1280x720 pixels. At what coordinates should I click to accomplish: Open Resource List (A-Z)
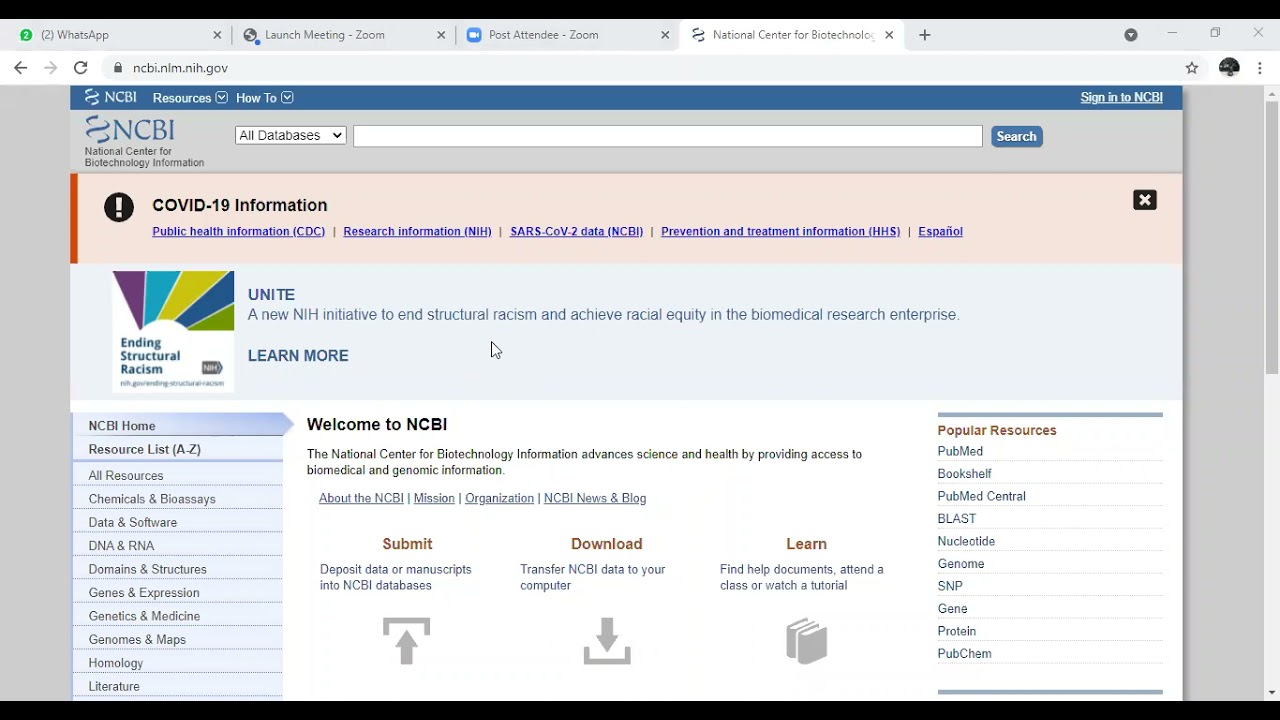coord(178,449)
